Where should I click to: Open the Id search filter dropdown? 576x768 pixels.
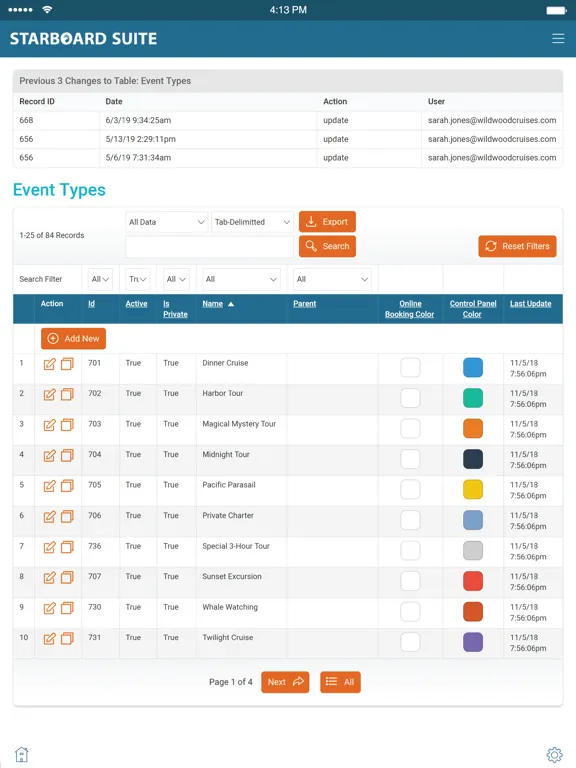tap(100, 279)
